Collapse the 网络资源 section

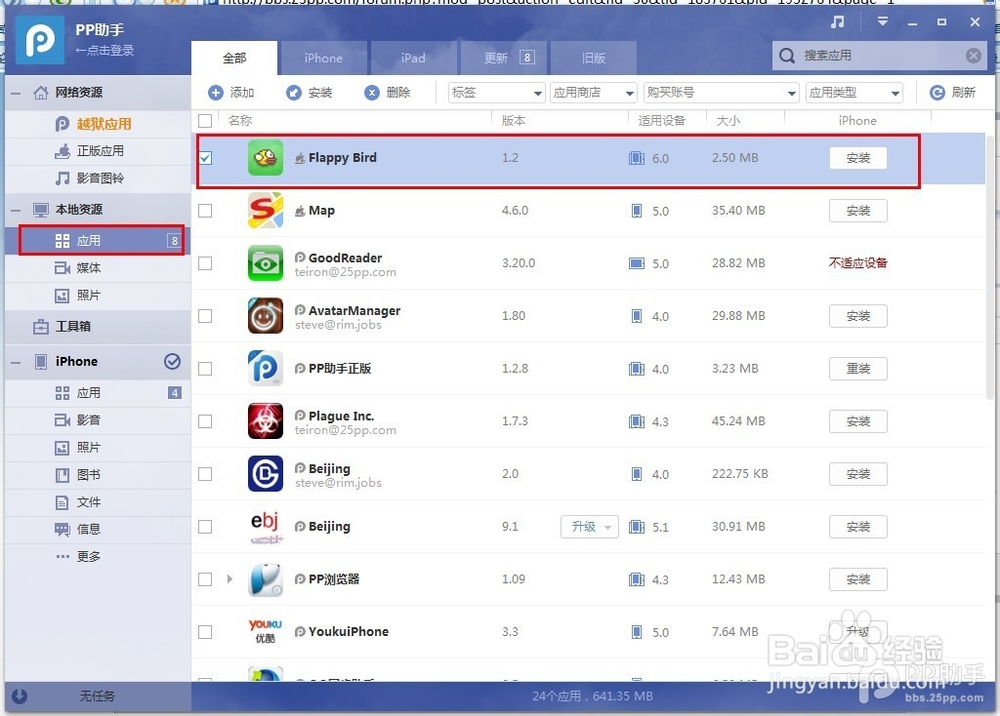(16, 93)
